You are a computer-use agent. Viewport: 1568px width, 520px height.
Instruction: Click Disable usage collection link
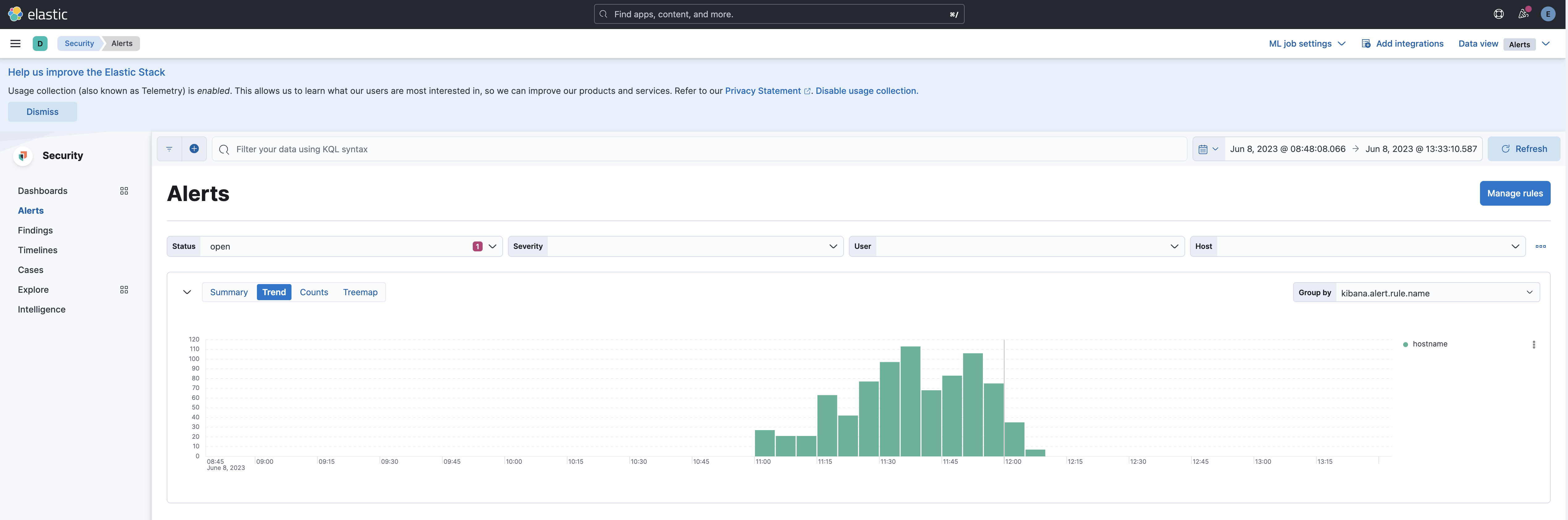[x=867, y=91]
